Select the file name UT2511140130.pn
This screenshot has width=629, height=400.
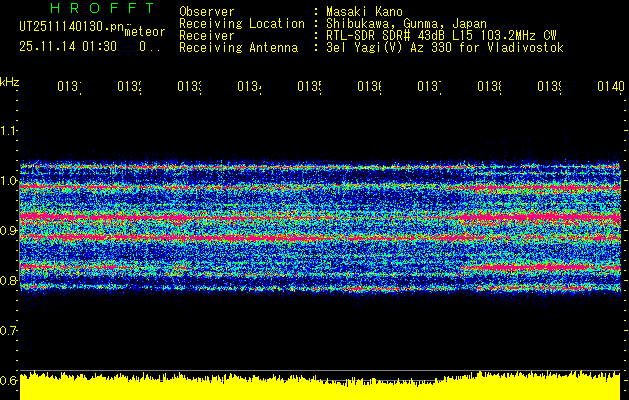[x=71, y=26]
